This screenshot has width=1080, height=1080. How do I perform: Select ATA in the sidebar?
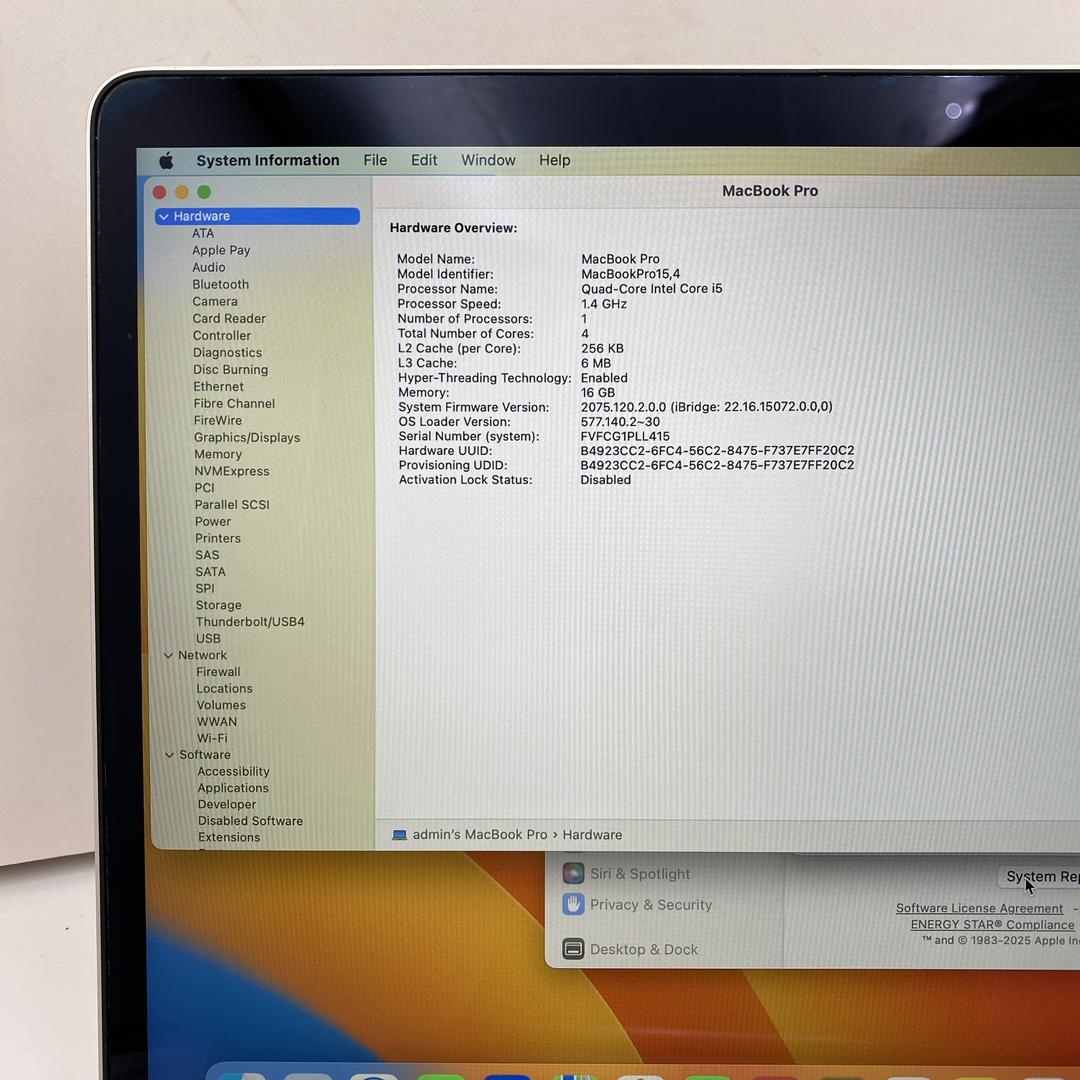click(203, 233)
